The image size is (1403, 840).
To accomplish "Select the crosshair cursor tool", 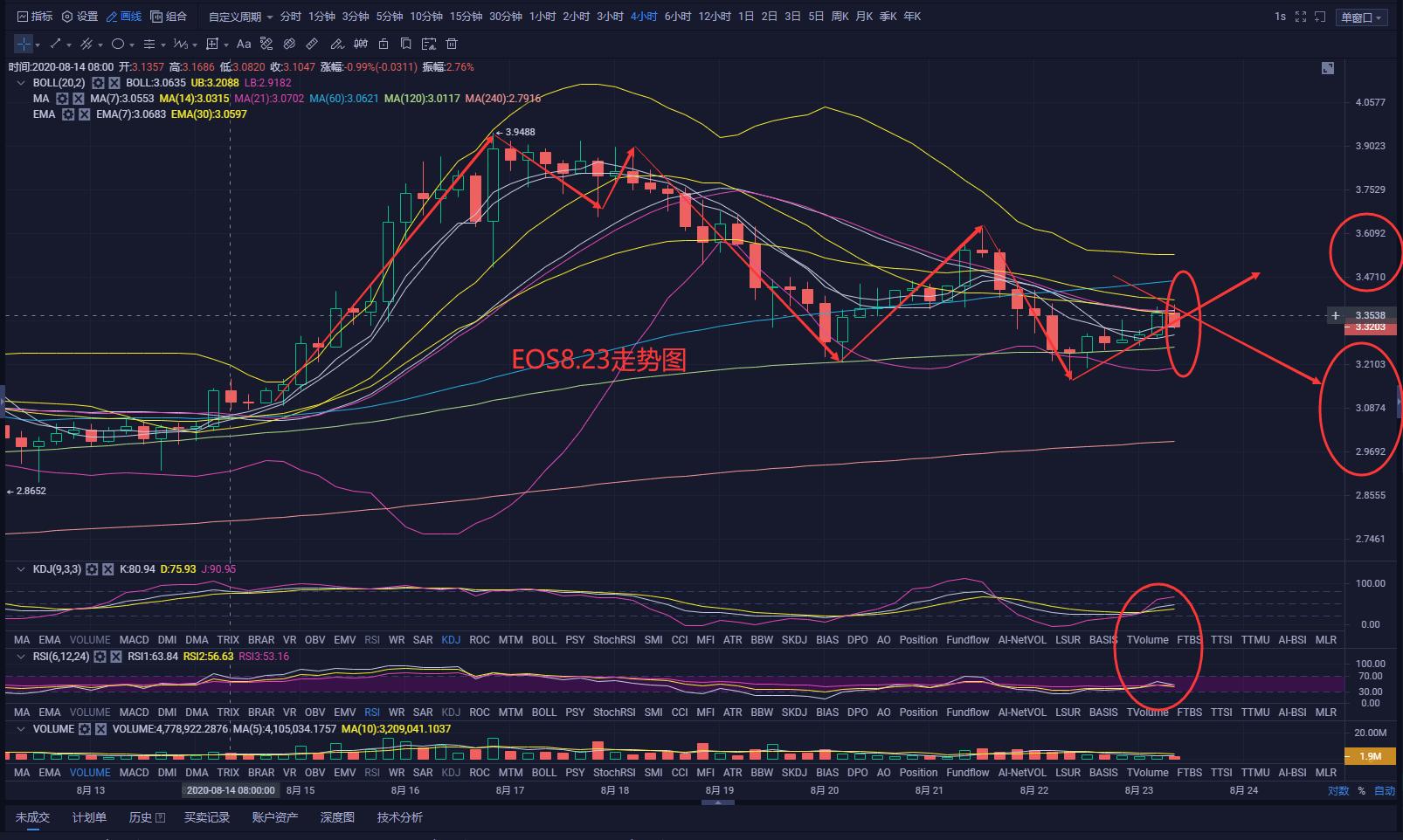I will coord(23,44).
